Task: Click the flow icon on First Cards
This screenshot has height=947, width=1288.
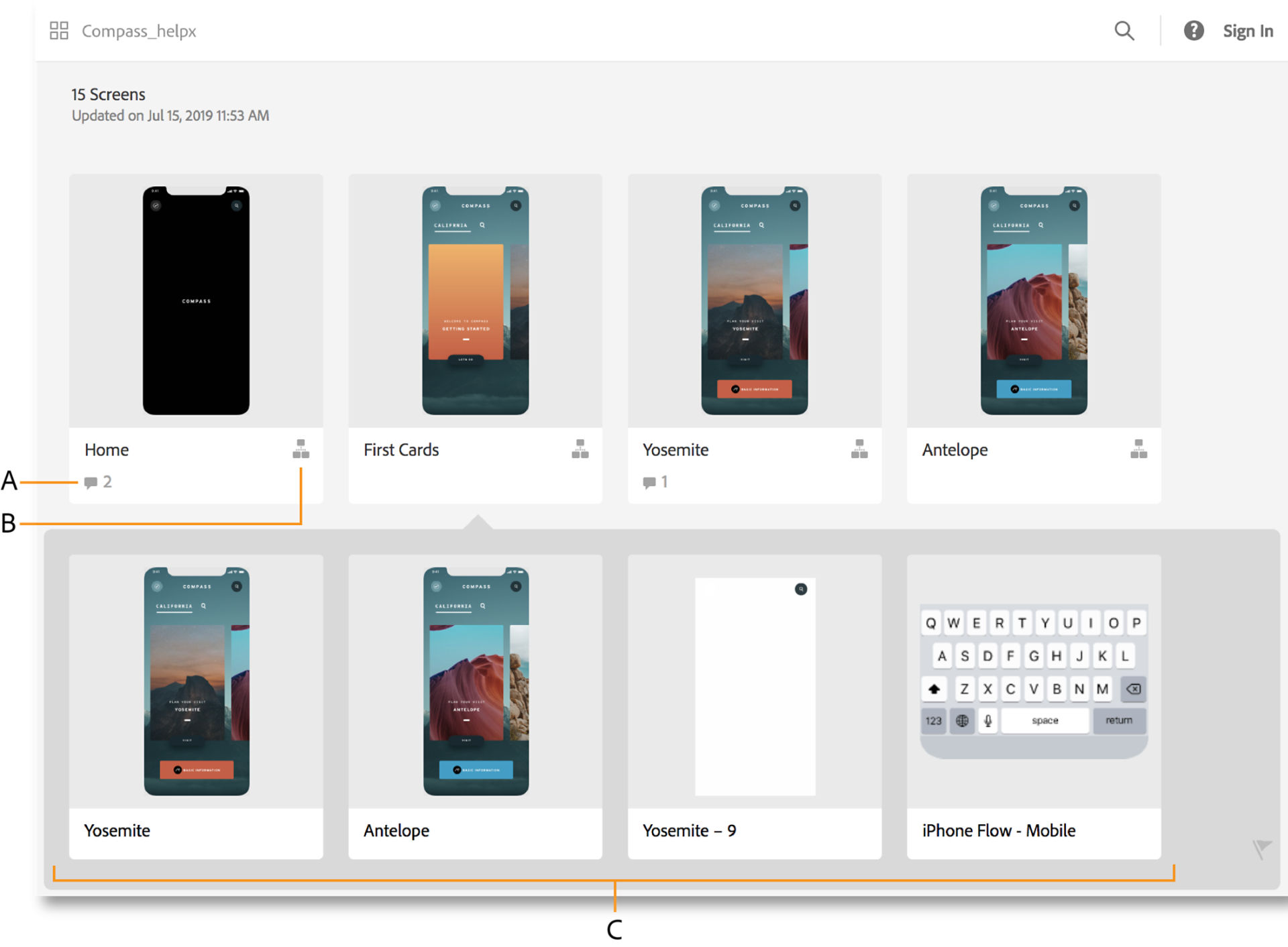Action: (580, 449)
